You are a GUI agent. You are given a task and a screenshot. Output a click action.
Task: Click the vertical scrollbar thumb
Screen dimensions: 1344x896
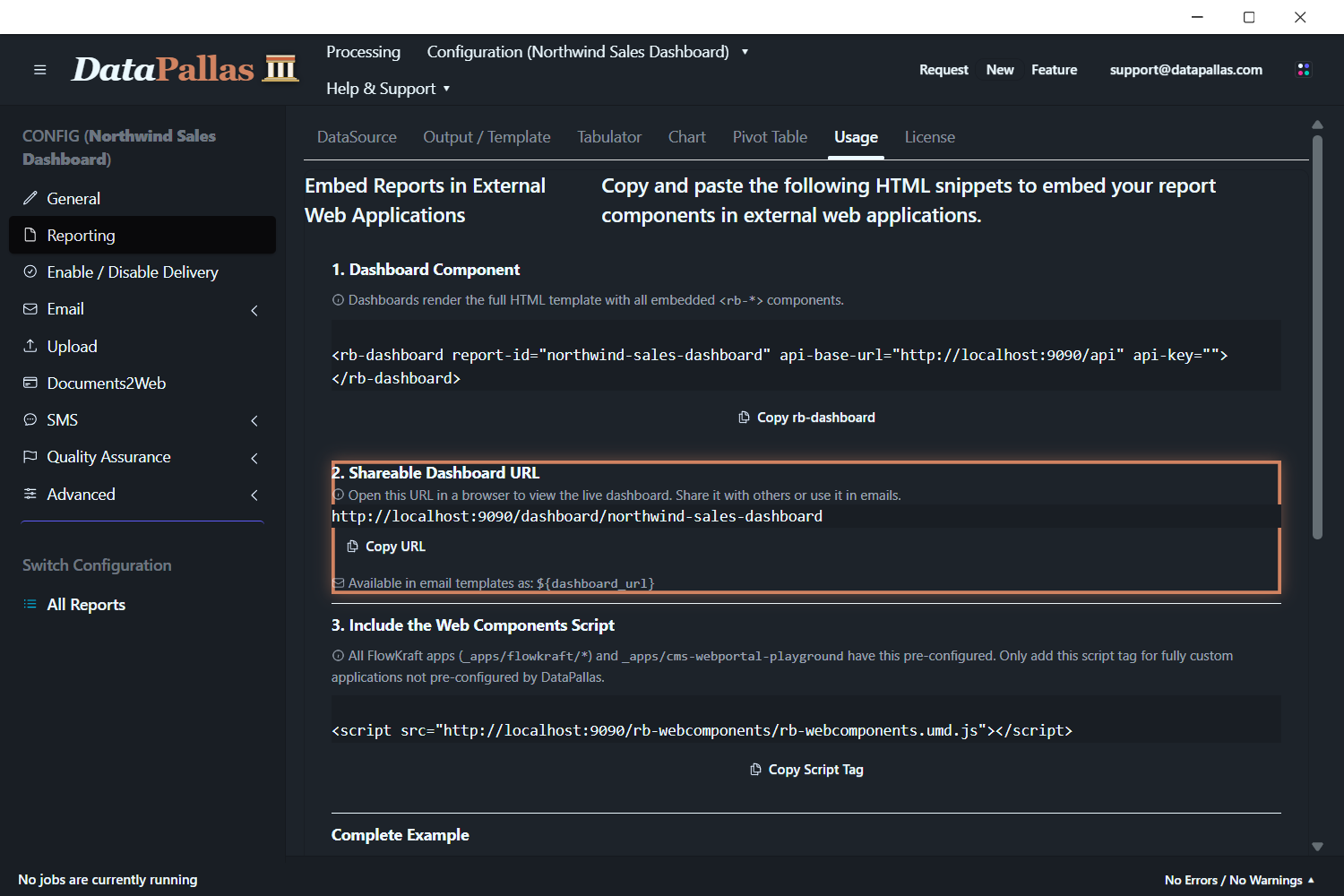pos(1317,337)
